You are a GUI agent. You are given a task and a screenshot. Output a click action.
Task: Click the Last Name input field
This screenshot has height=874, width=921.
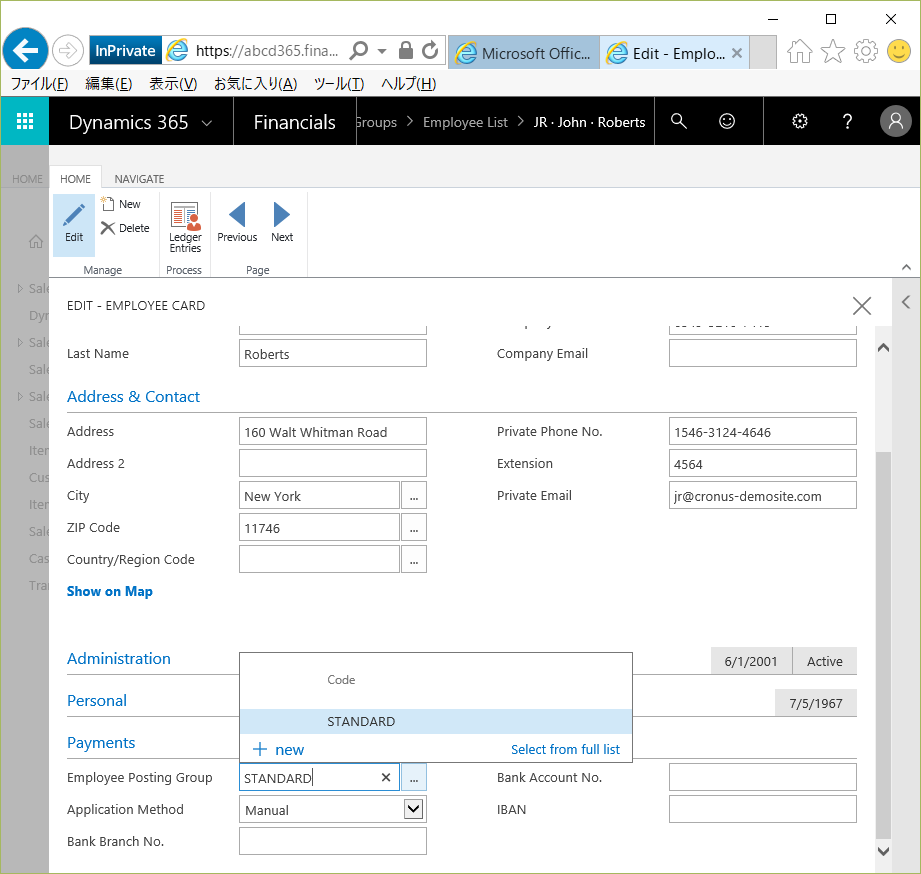[332, 354]
